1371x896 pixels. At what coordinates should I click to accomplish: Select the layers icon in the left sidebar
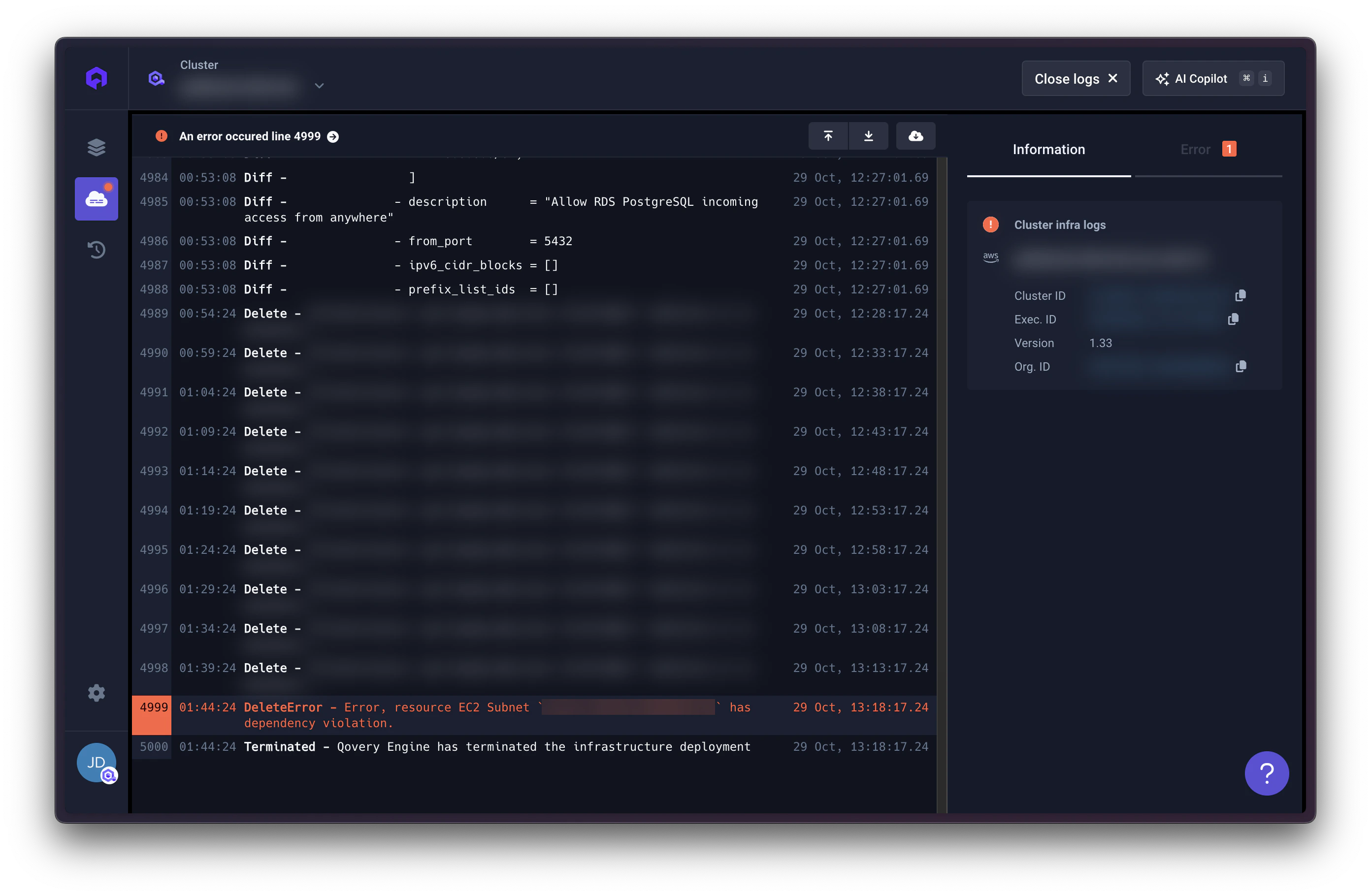click(96, 147)
